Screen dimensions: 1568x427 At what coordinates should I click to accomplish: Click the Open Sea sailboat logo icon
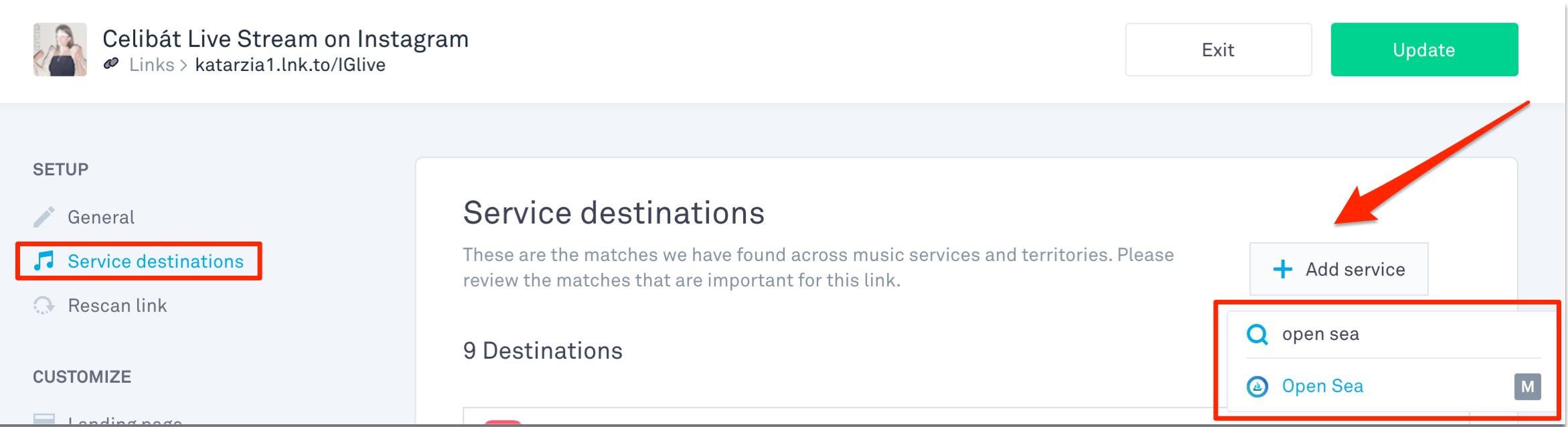1257,386
